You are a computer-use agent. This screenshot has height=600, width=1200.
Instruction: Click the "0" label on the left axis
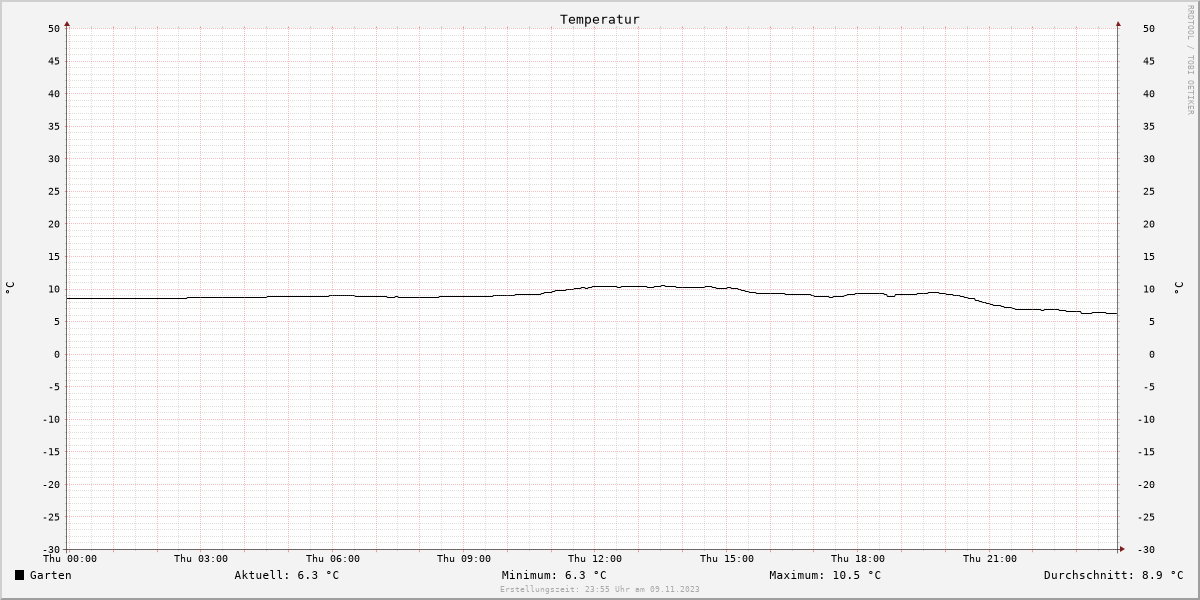57,354
